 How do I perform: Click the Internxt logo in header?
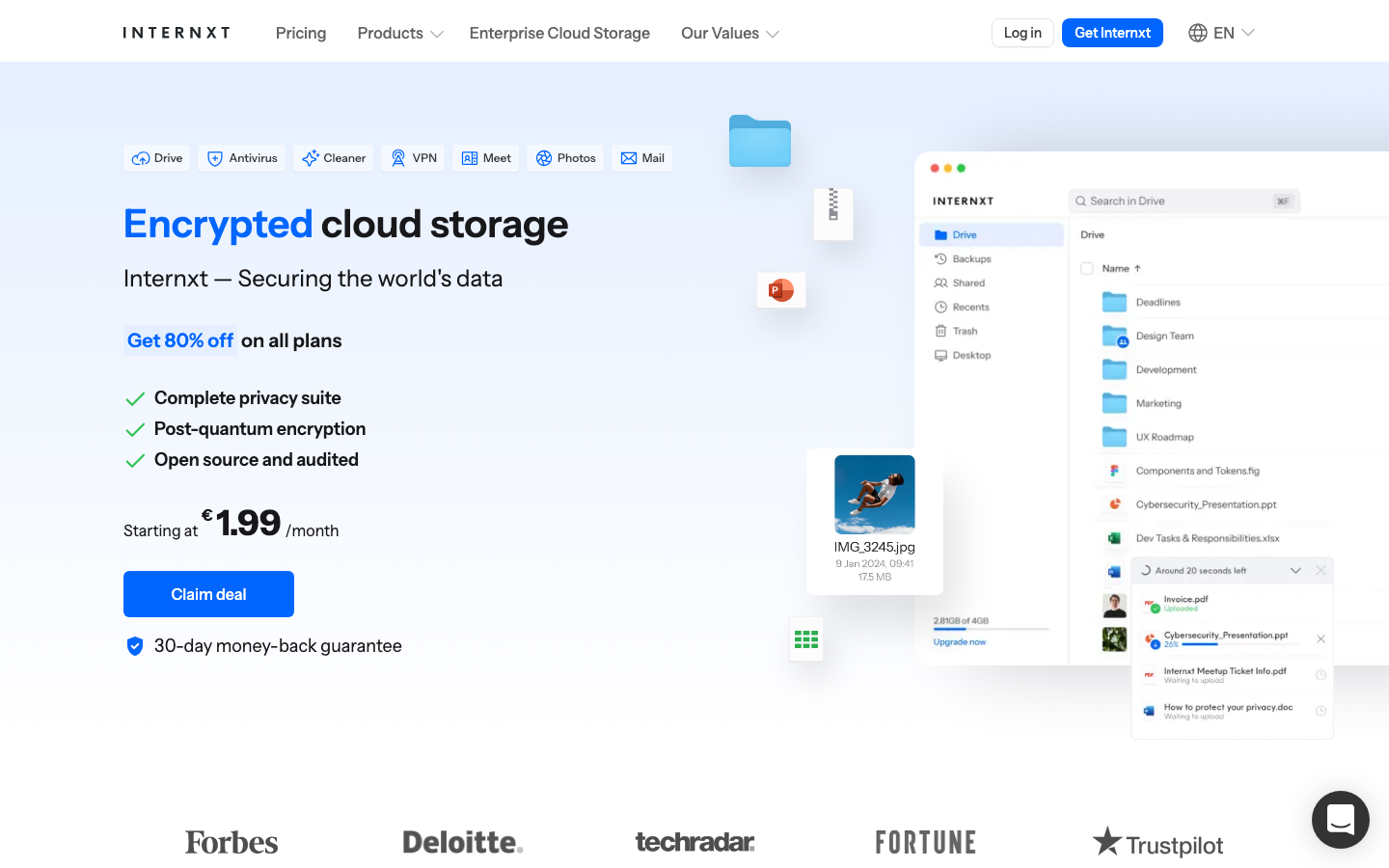(x=177, y=33)
